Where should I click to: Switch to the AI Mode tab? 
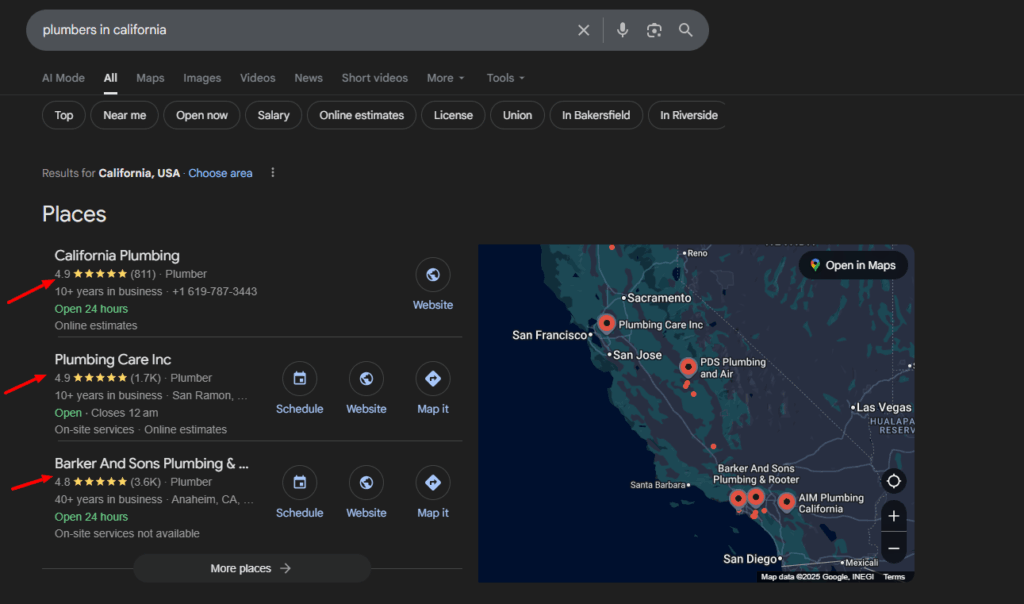[63, 78]
